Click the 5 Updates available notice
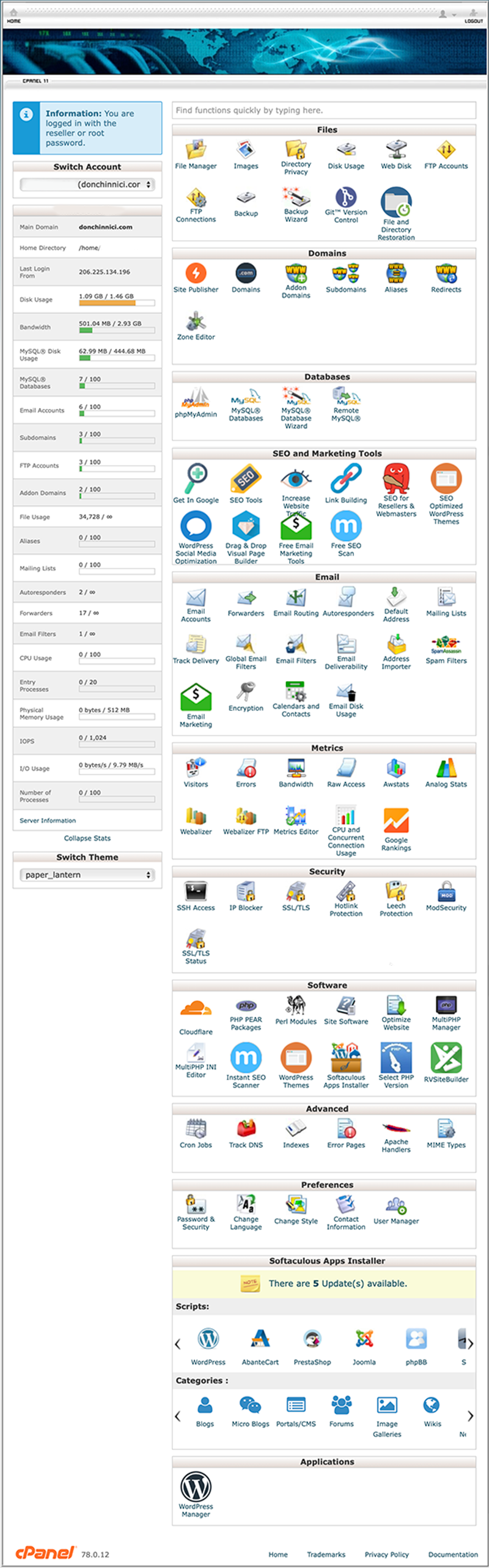489x1568 pixels. pyautogui.click(x=324, y=1284)
